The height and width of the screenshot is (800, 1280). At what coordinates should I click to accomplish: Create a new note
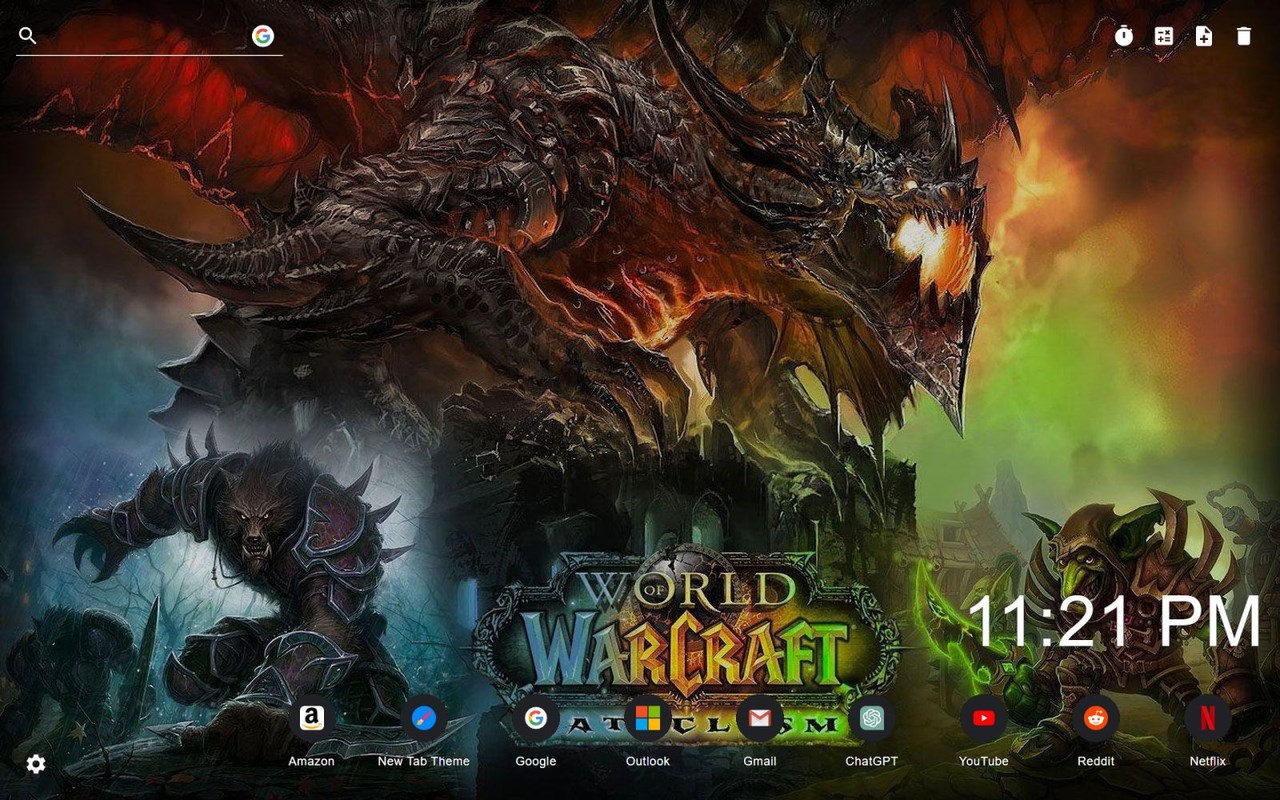pos(1204,36)
